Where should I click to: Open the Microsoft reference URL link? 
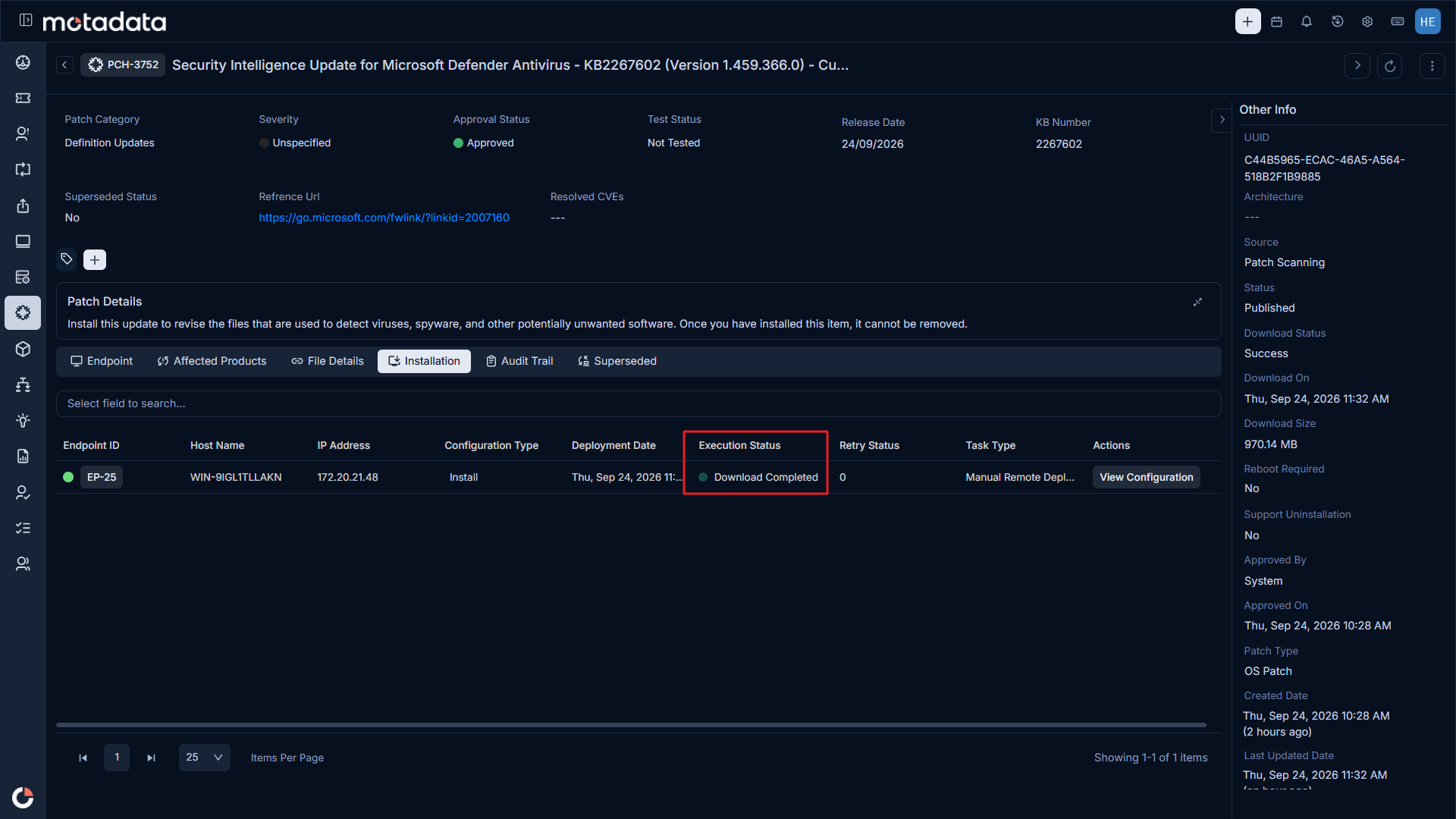click(x=384, y=218)
